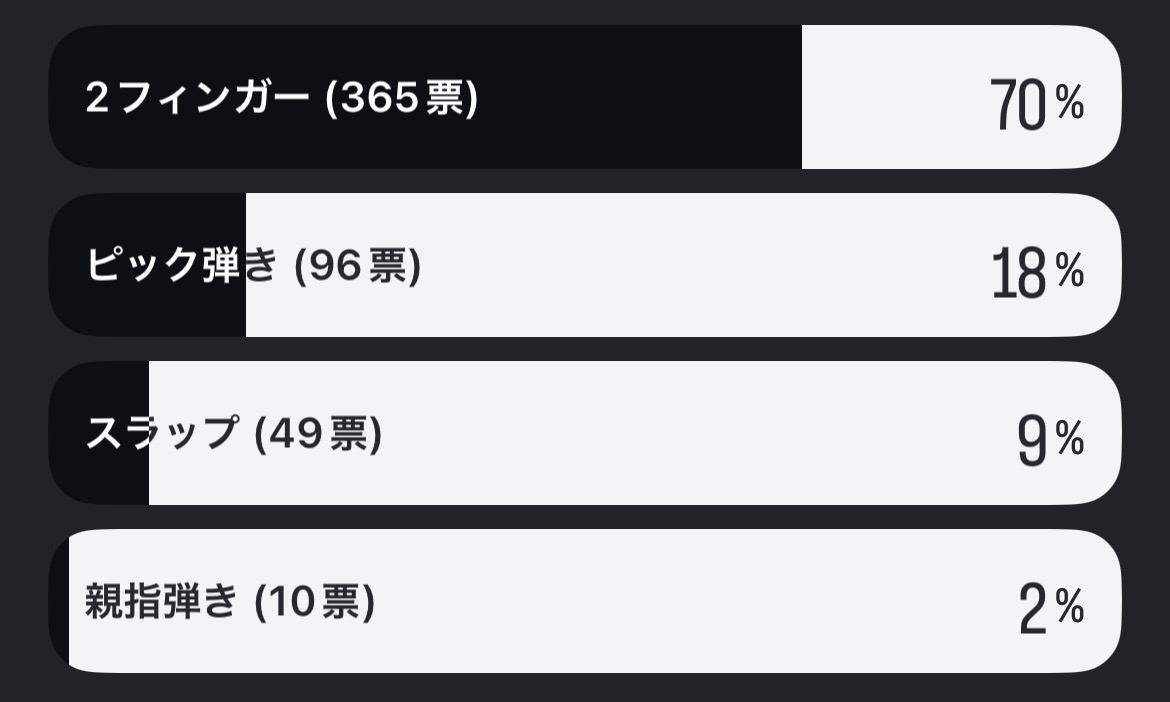1170x702 pixels.
Task: Click the 9% result percentage
Action: [1049, 439]
